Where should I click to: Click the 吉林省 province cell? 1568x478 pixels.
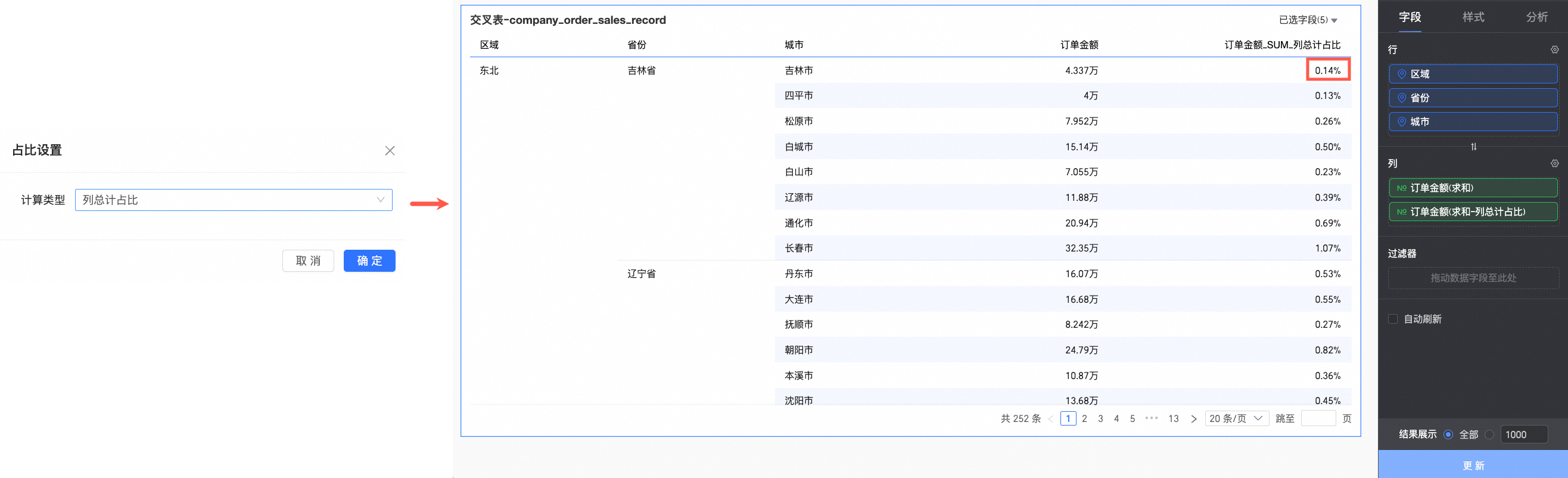point(641,71)
